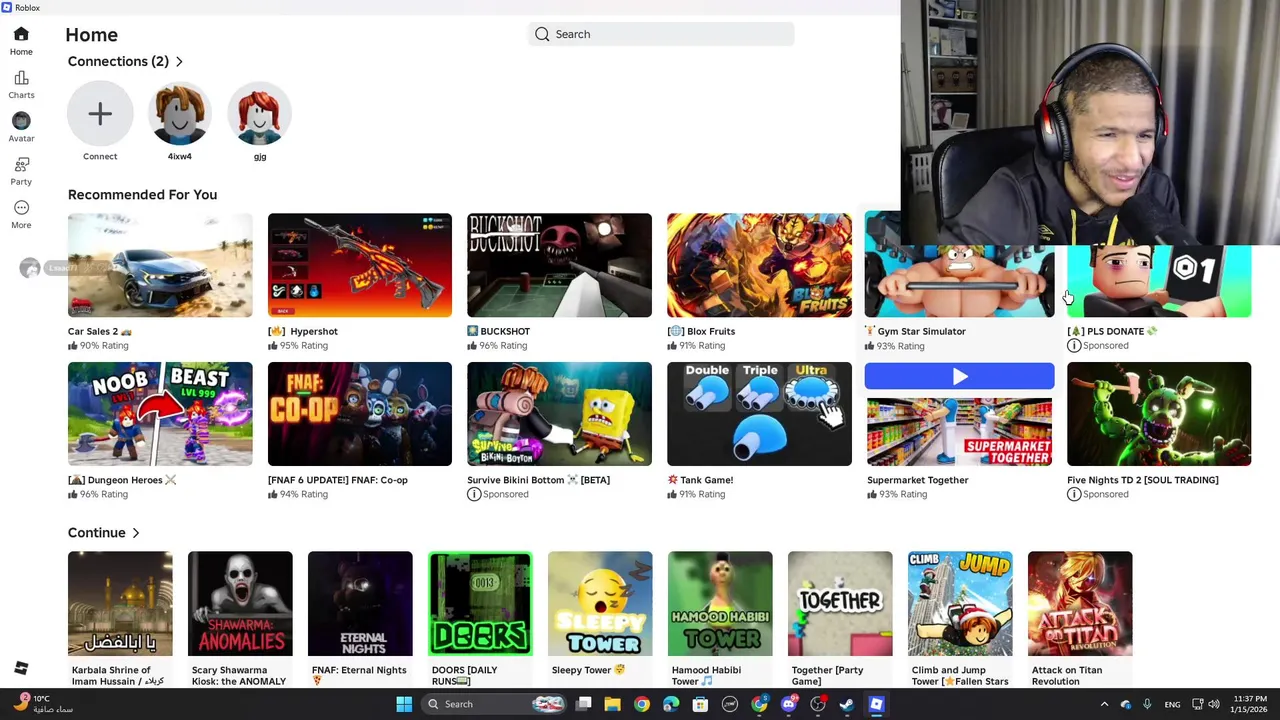Expand the Connections (2) chevron
1280x720 pixels.
coord(179,62)
